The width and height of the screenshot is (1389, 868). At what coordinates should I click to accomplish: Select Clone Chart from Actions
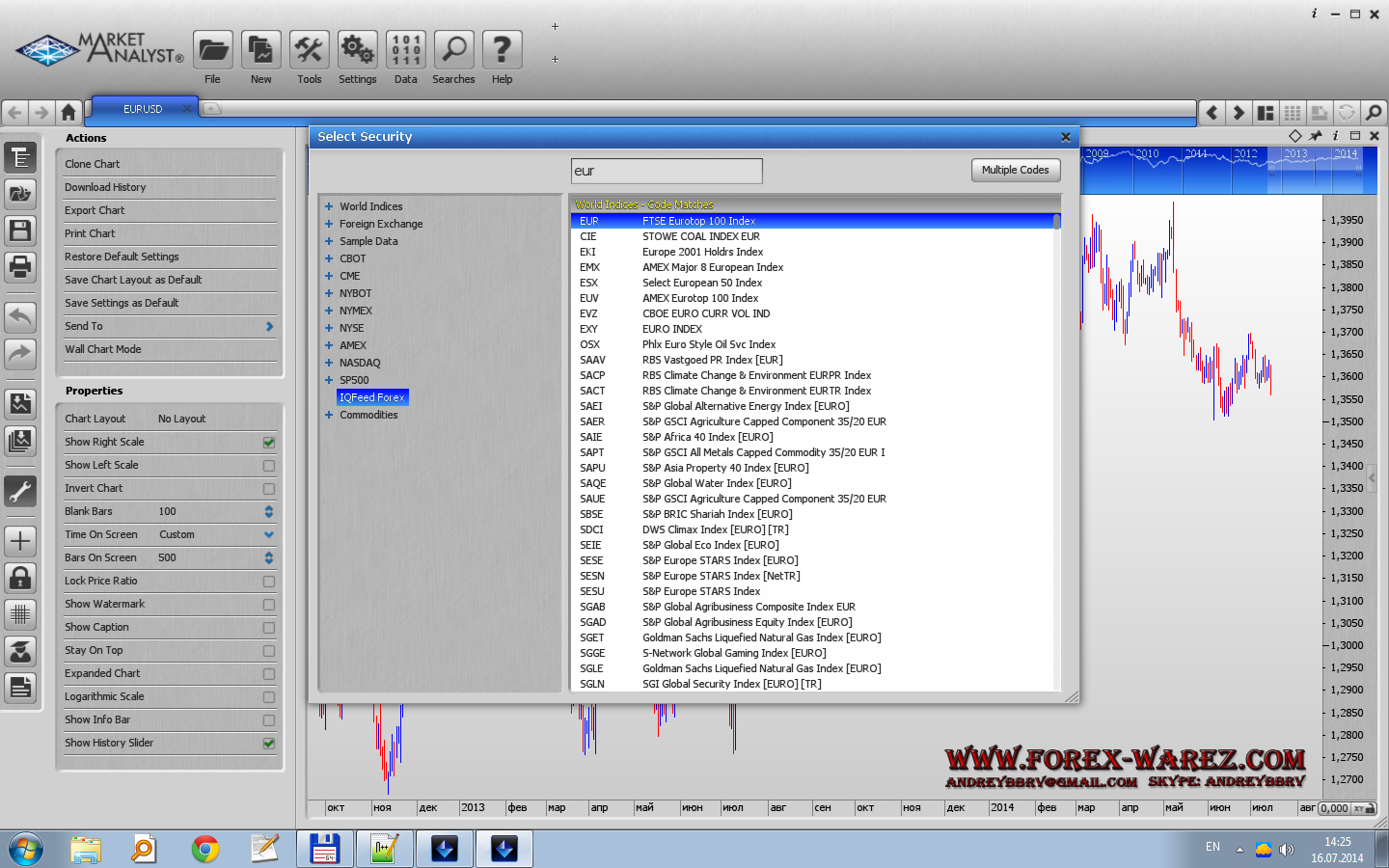coord(93,164)
